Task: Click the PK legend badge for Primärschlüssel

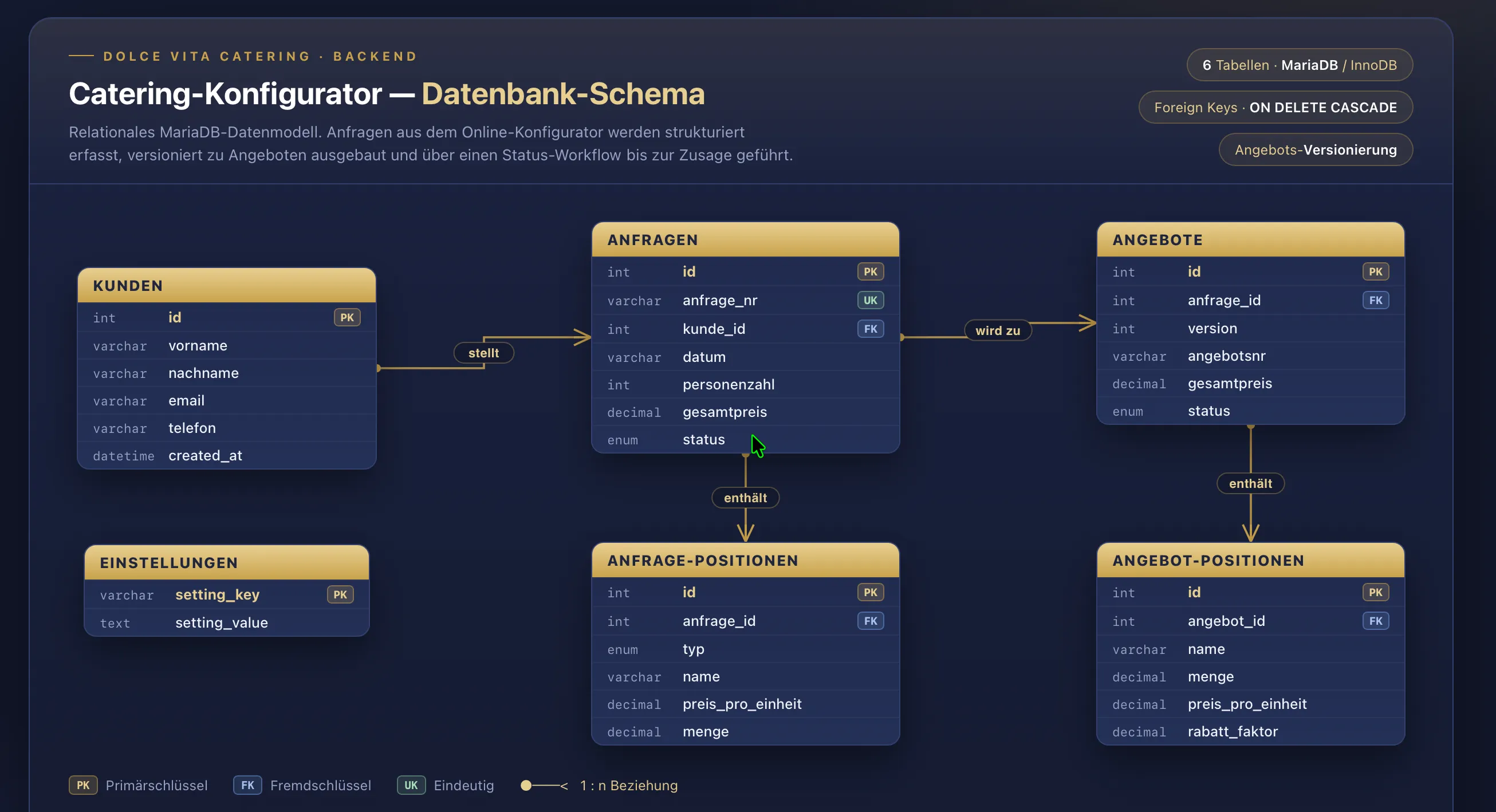Action: click(x=83, y=785)
